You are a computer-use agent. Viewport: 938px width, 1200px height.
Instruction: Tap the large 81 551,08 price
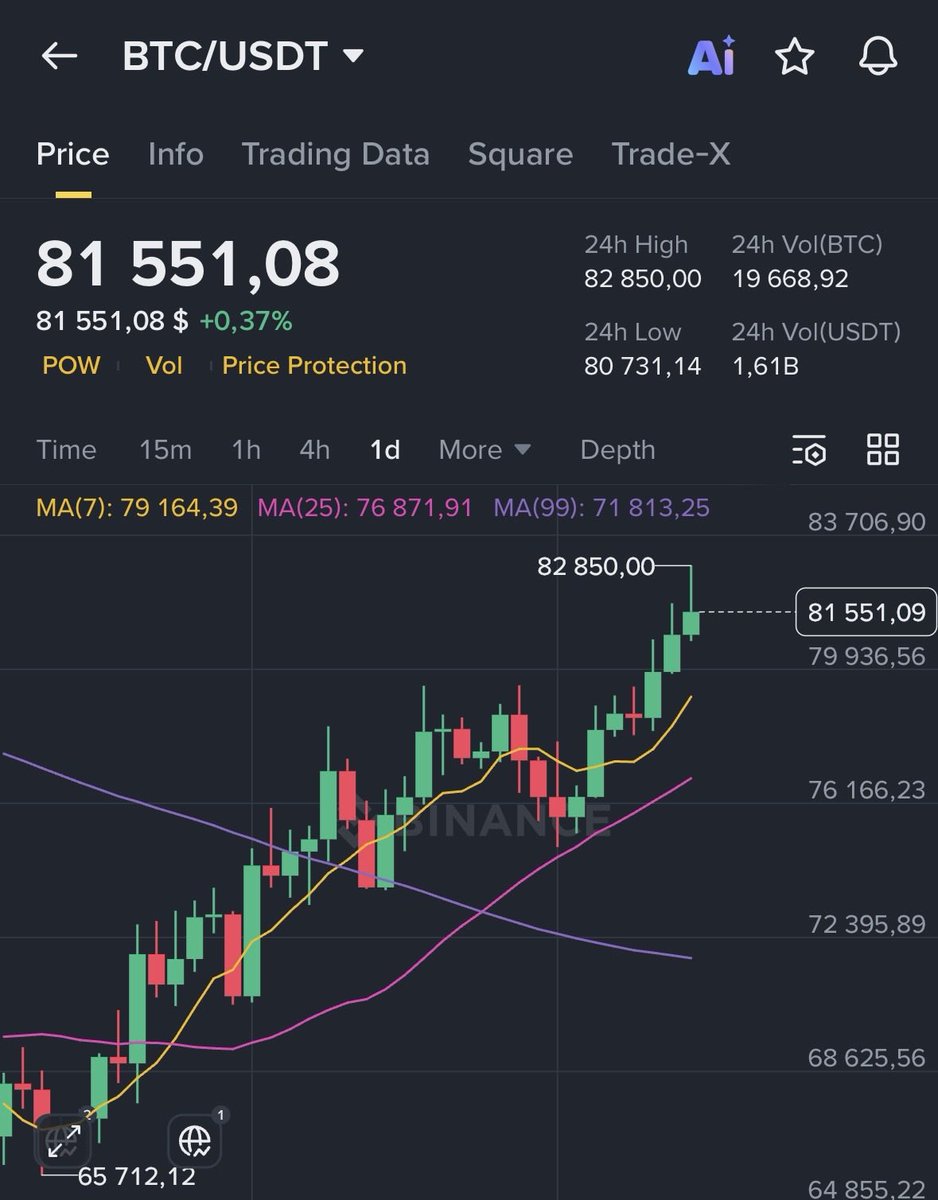click(188, 264)
